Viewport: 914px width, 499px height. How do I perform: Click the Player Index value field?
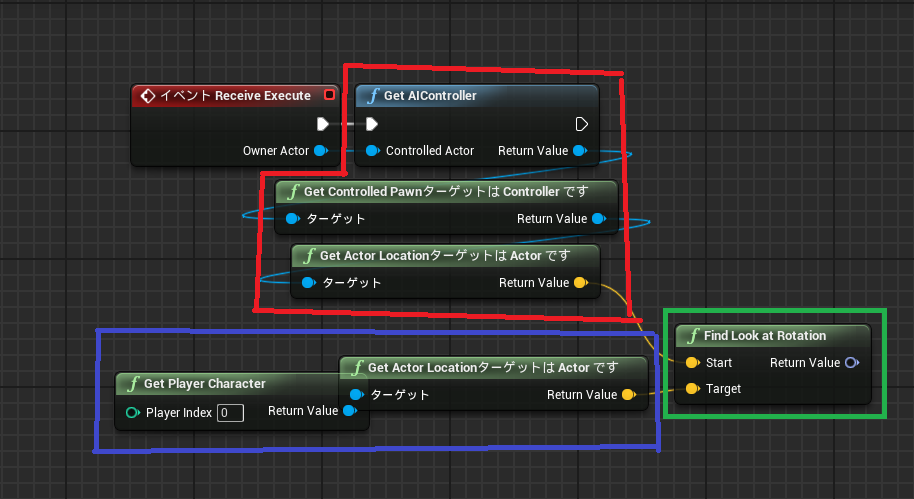[x=230, y=413]
